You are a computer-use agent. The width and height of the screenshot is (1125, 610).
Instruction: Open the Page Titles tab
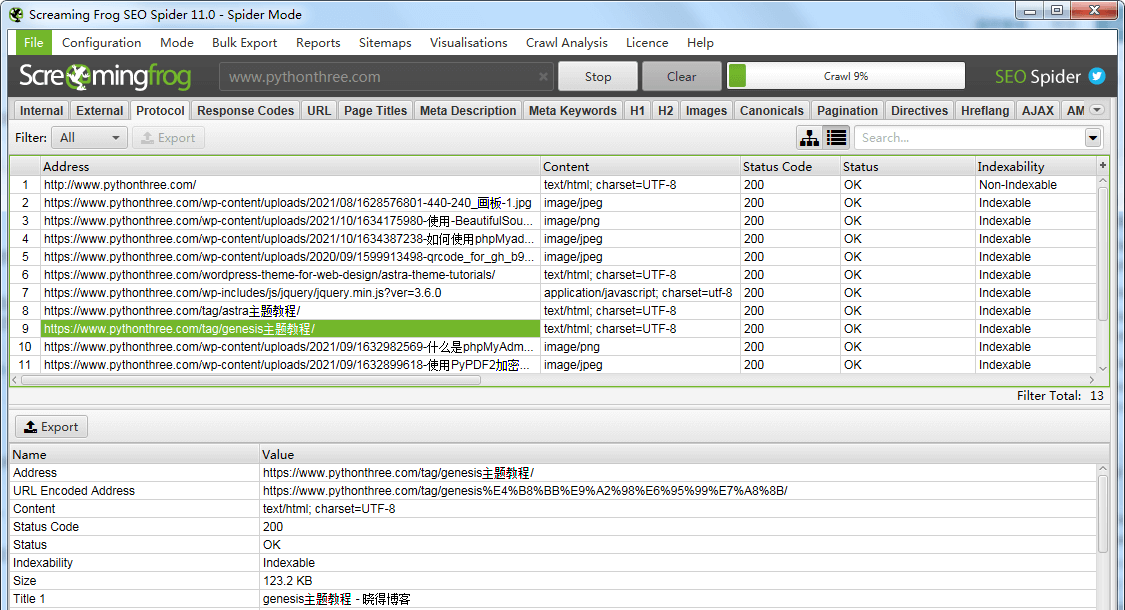coord(375,111)
